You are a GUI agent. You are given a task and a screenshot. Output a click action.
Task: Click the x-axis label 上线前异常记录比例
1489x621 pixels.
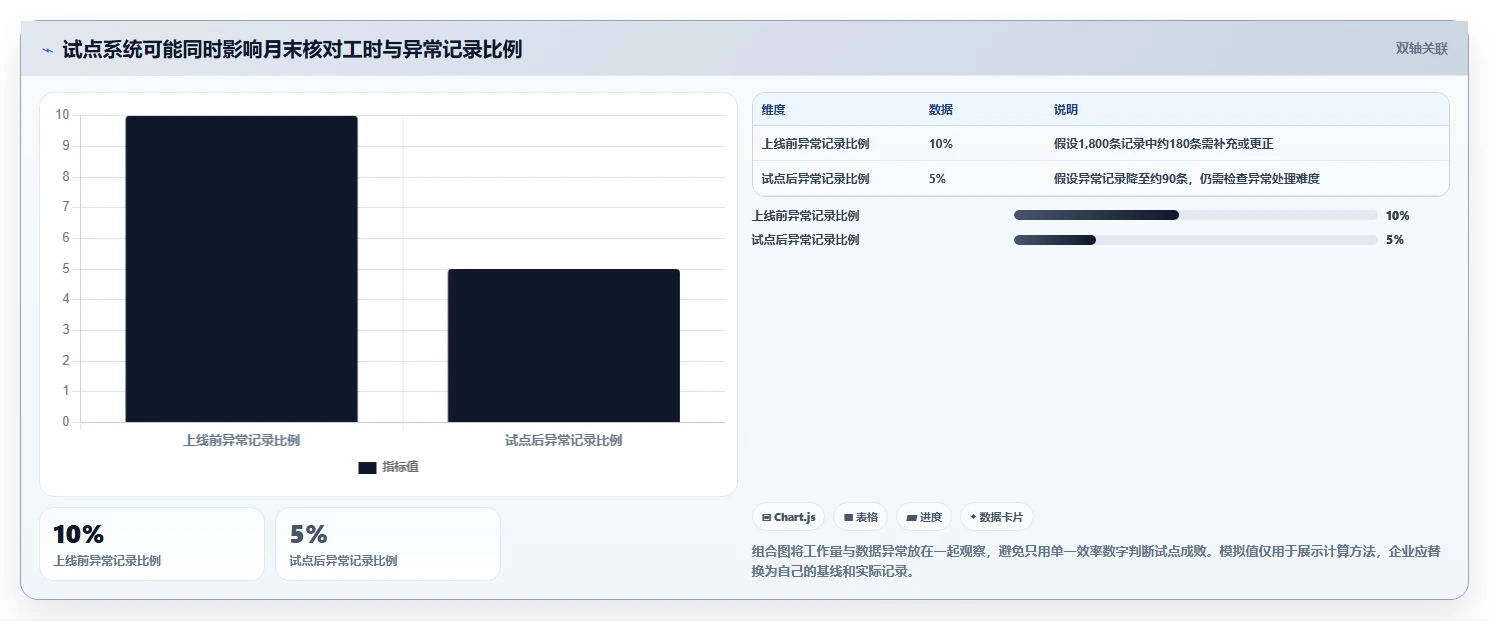pos(241,440)
